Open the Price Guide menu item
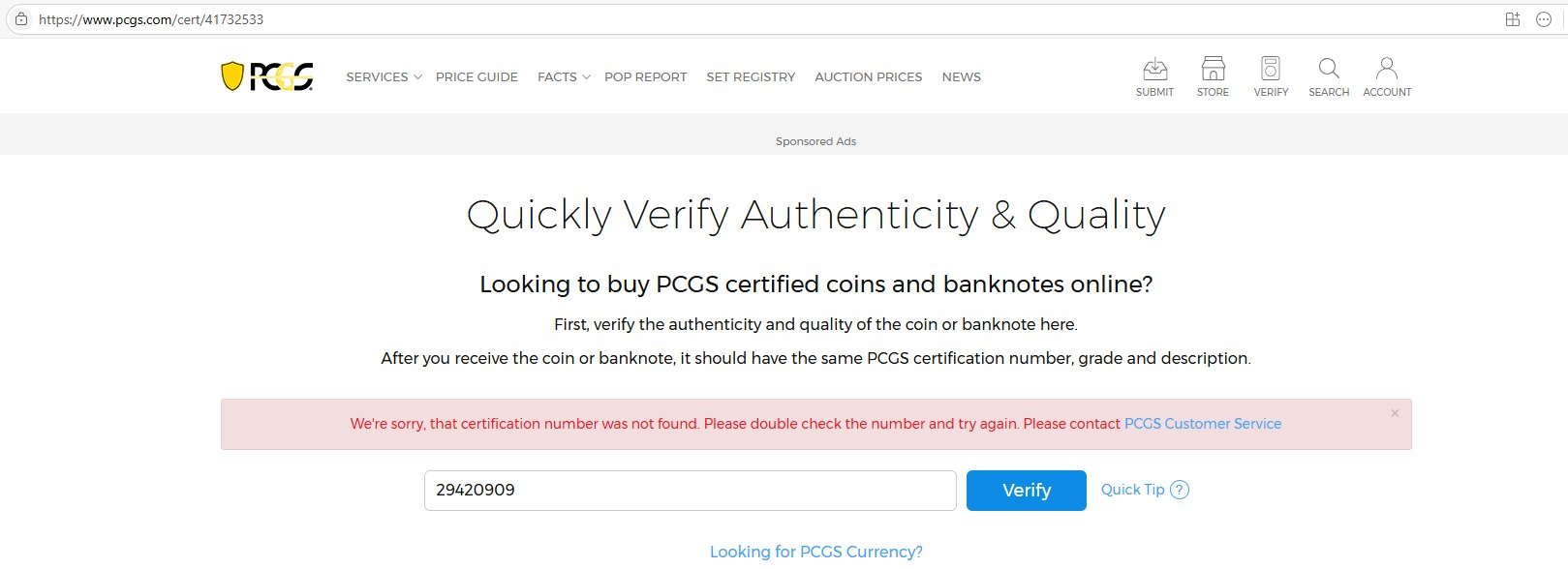The width and height of the screenshot is (1568, 569). pyautogui.click(x=477, y=76)
